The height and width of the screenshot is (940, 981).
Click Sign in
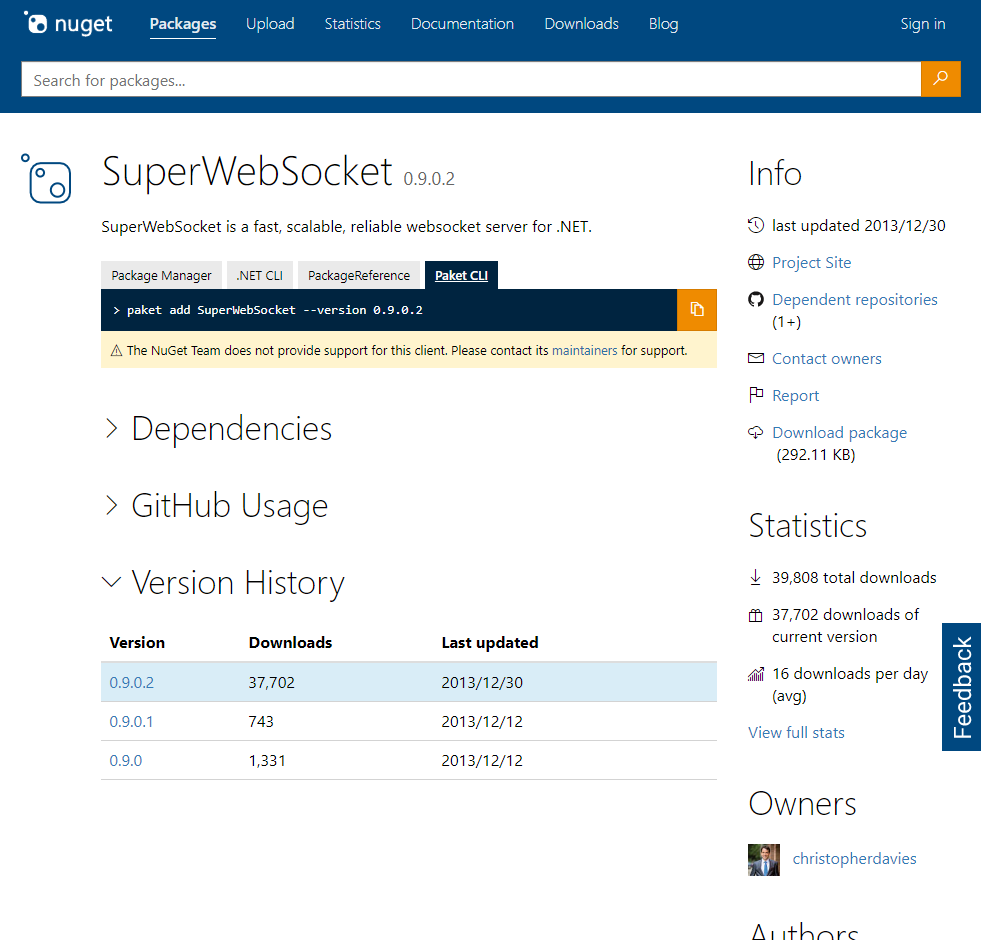tap(923, 24)
